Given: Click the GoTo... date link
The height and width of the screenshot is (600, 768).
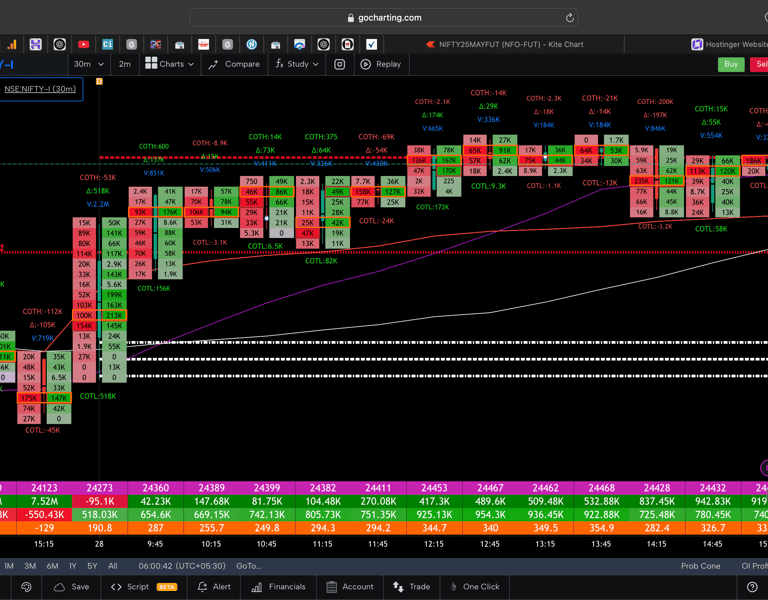Looking at the screenshot, I should (x=248, y=566).
